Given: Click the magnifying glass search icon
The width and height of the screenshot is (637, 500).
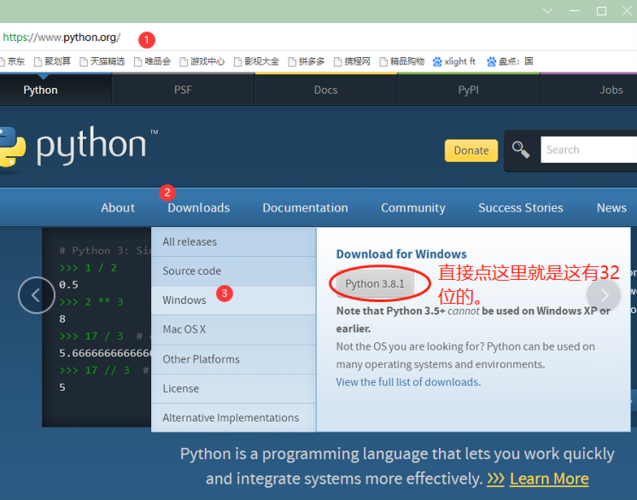Looking at the screenshot, I should tap(520, 150).
